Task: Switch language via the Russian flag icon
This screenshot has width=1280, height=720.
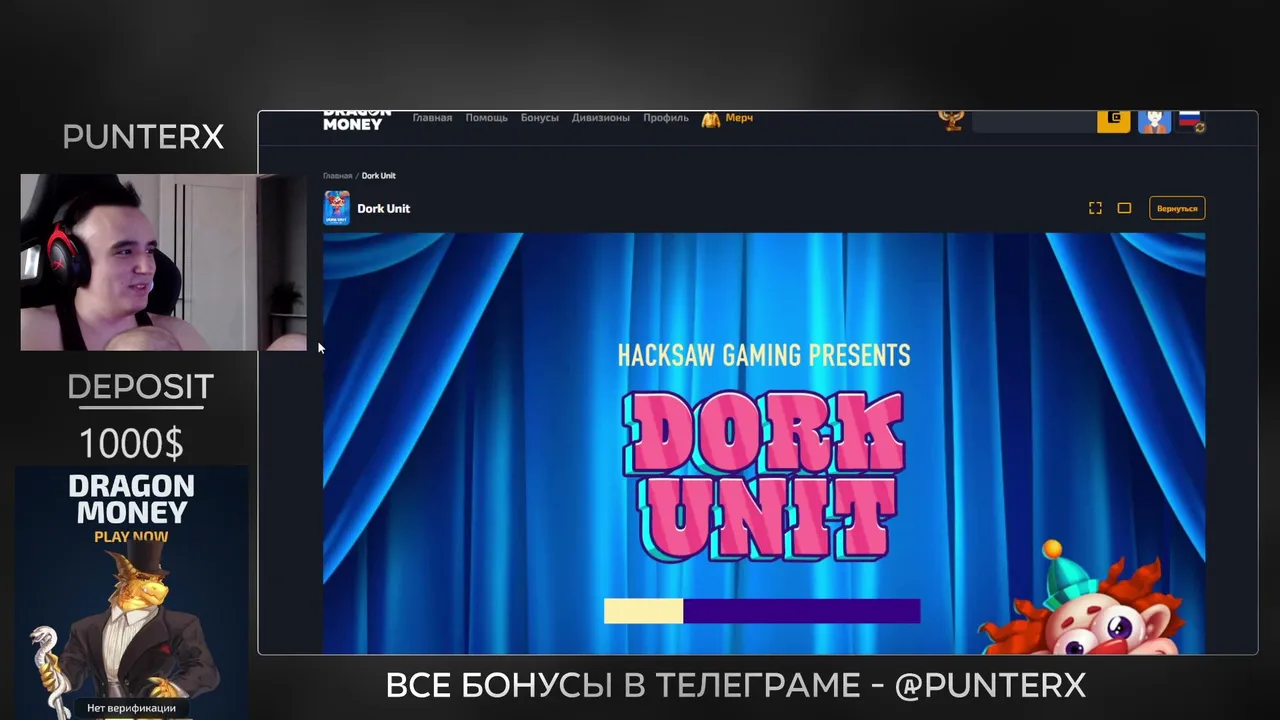Action: coord(1190,121)
